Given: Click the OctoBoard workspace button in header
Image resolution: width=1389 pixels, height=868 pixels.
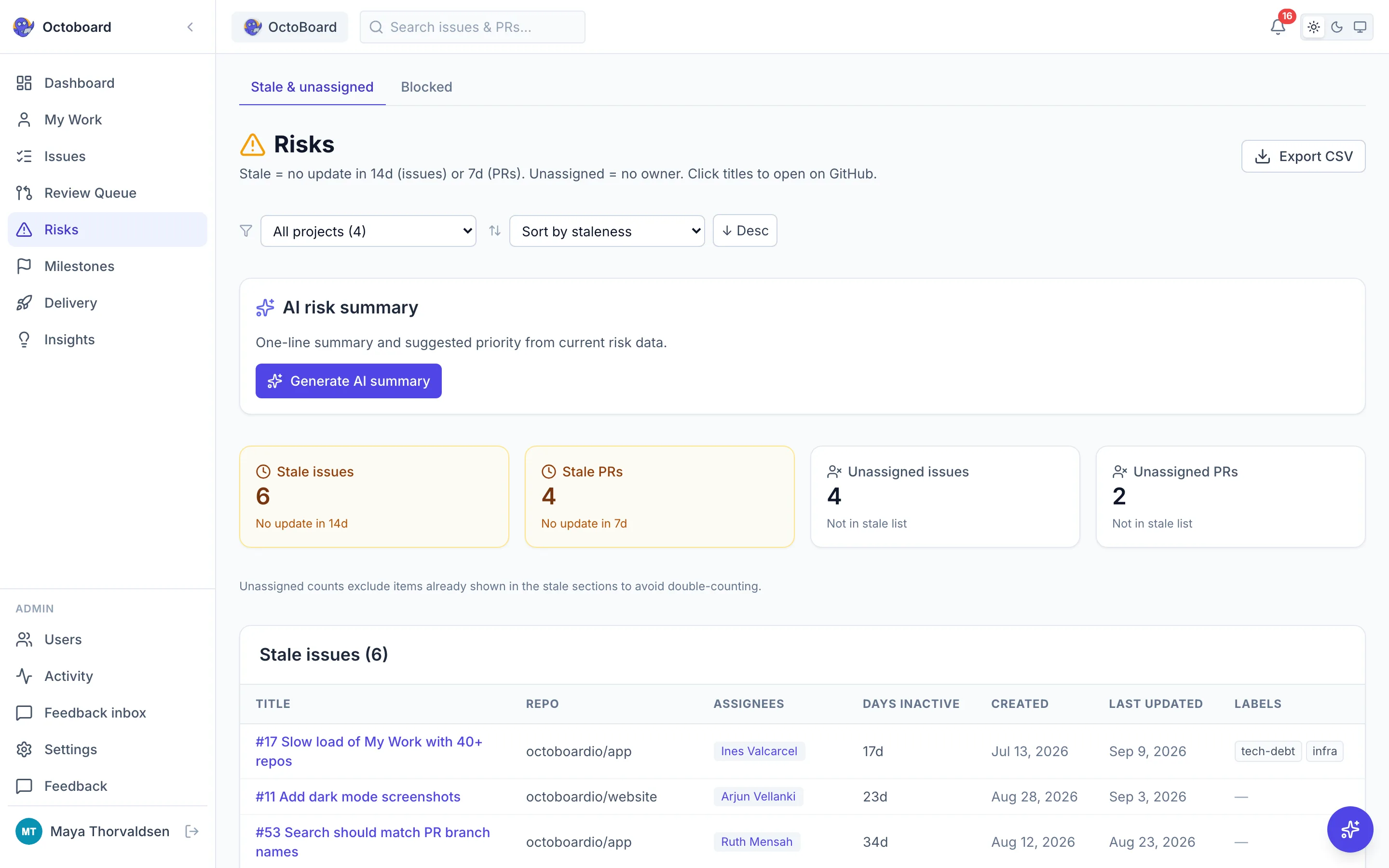Looking at the screenshot, I should tap(290, 27).
